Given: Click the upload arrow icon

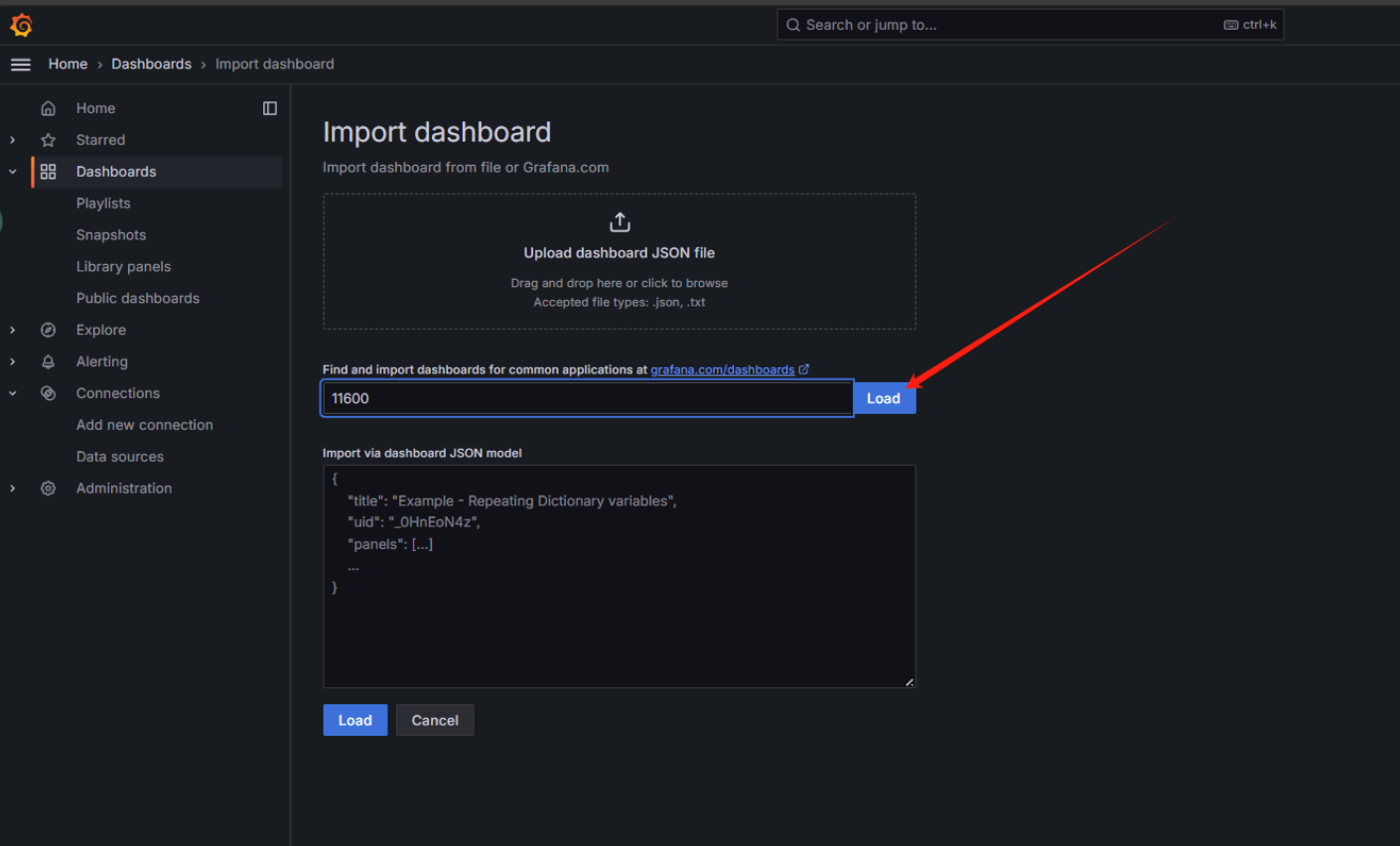Looking at the screenshot, I should tap(620, 221).
